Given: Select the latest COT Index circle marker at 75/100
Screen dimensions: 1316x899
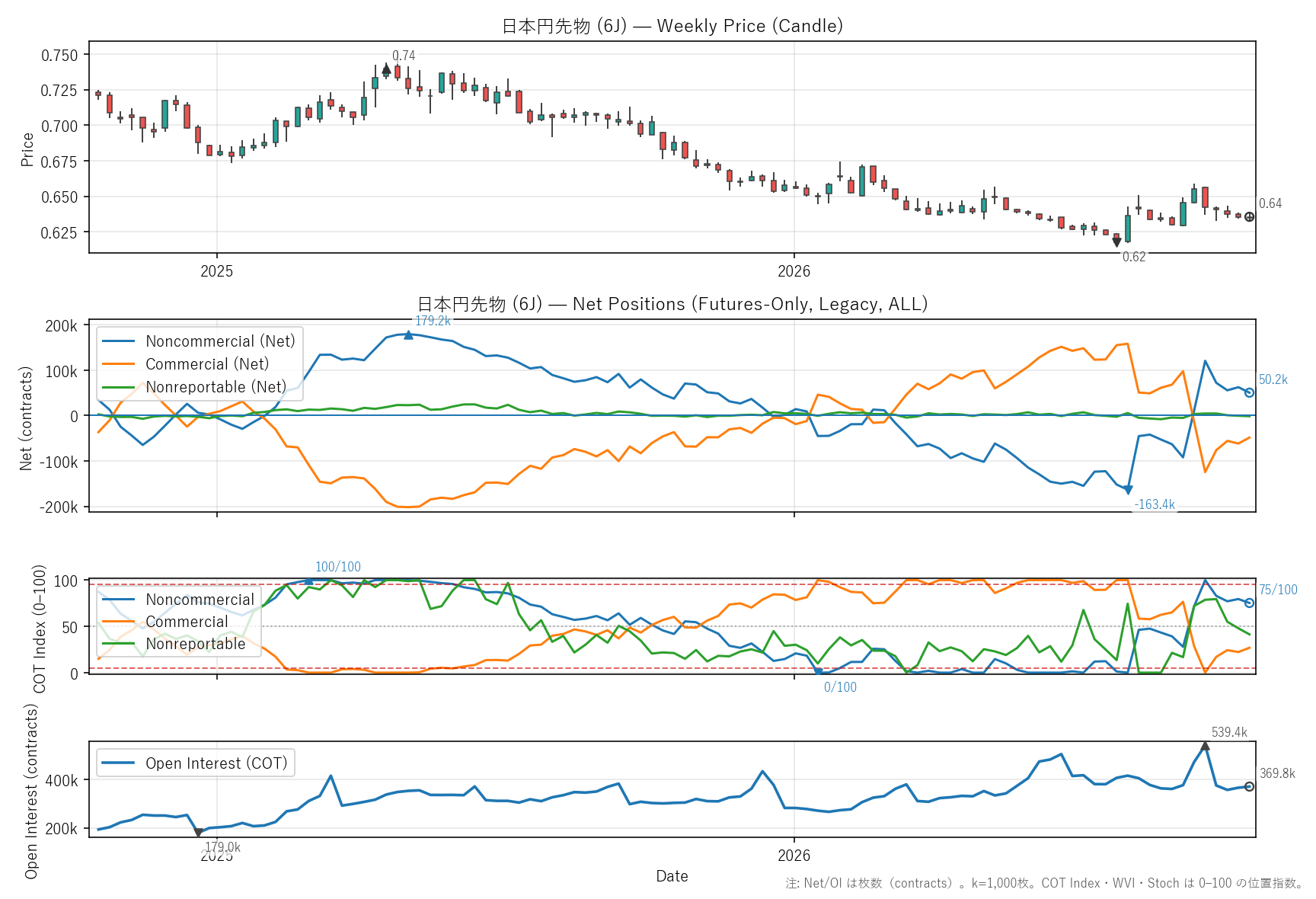Looking at the screenshot, I should click(x=1249, y=603).
